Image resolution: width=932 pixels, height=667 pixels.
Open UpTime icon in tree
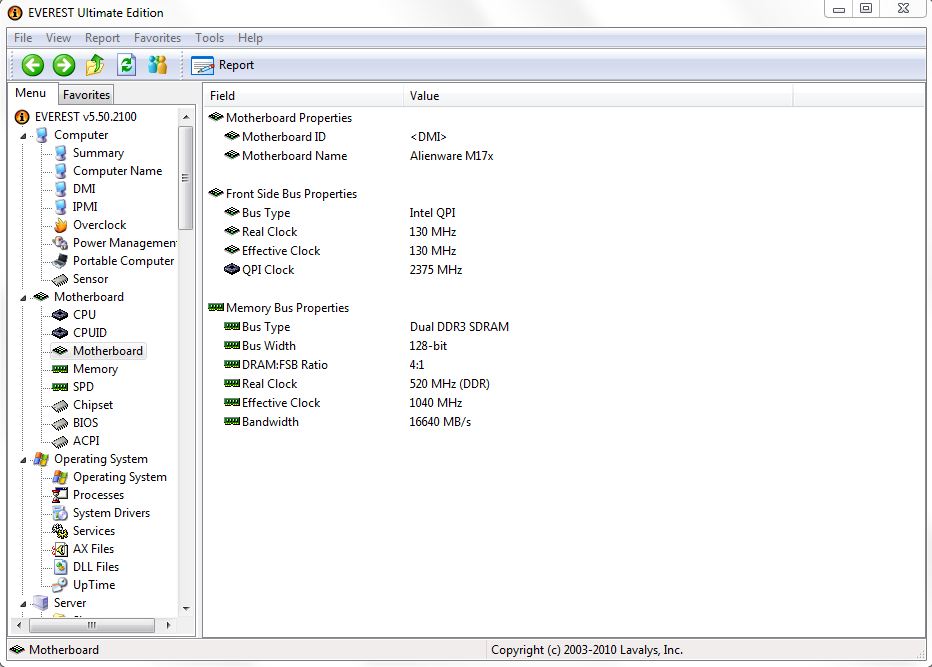60,585
